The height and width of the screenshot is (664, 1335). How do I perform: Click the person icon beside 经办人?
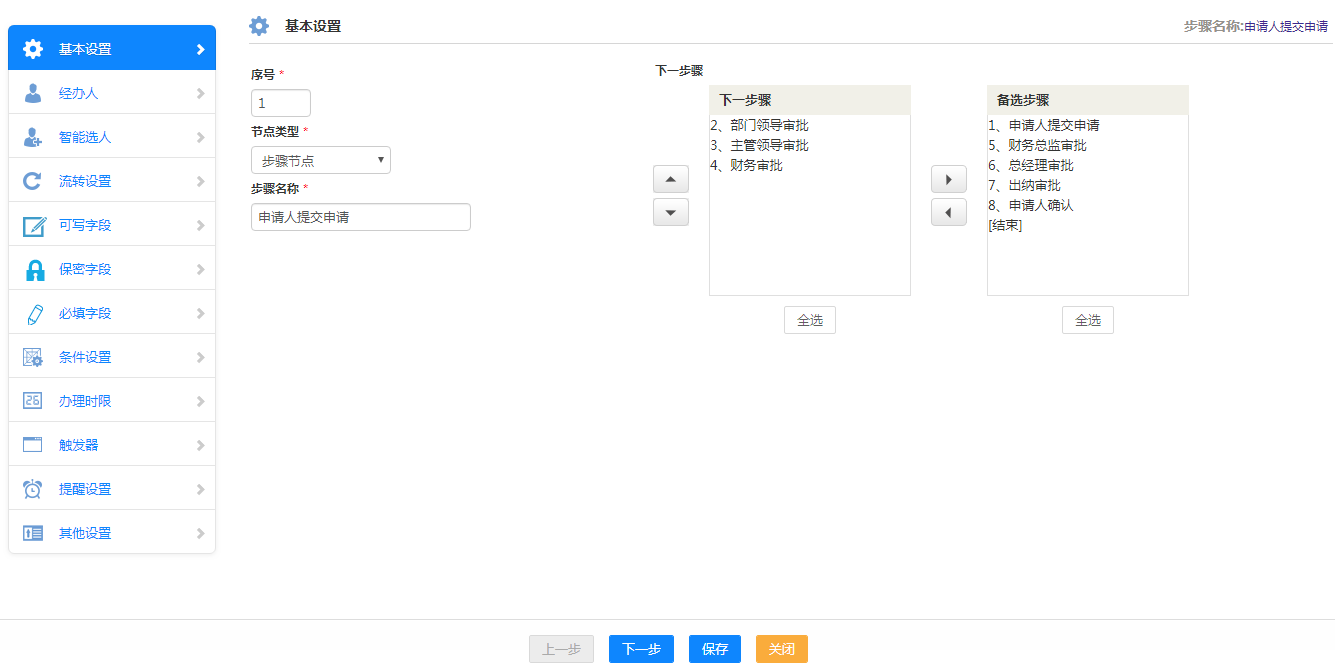33,93
